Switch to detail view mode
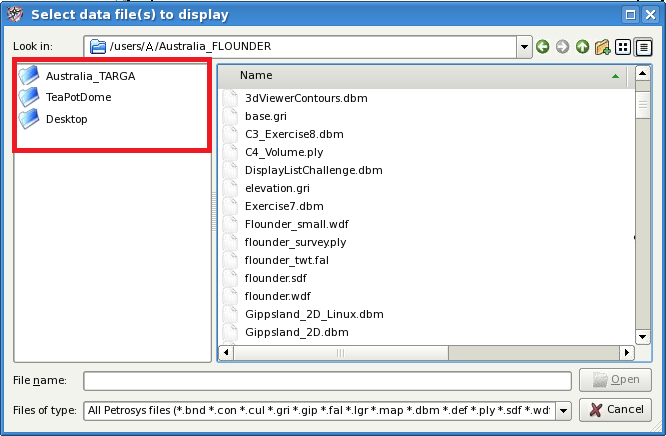666x436 pixels. (x=643, y=47)
